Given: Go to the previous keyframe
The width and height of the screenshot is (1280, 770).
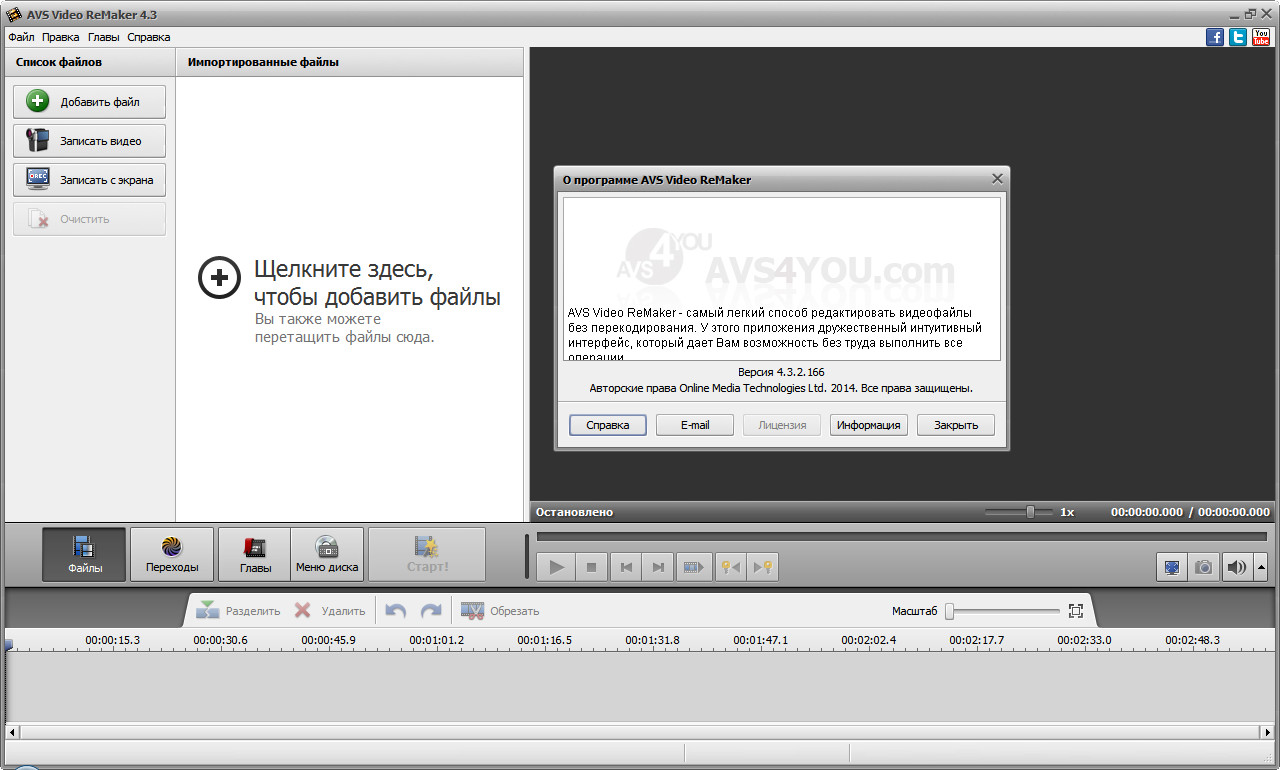Looking at the screenshot, I should [x=731, y=567].
